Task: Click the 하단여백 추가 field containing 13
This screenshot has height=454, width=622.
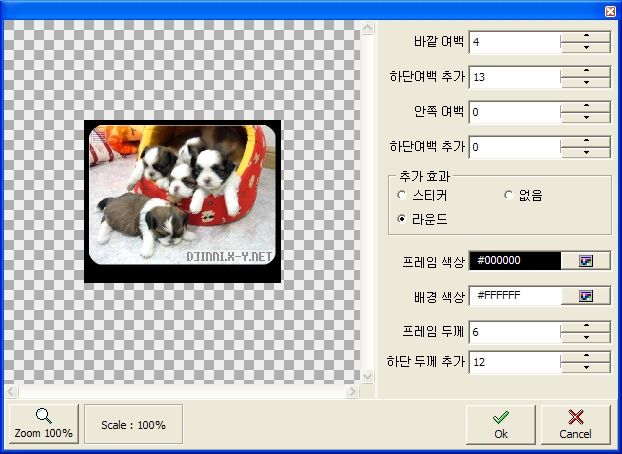Action: pyautogui.click(x=515, y=77)
